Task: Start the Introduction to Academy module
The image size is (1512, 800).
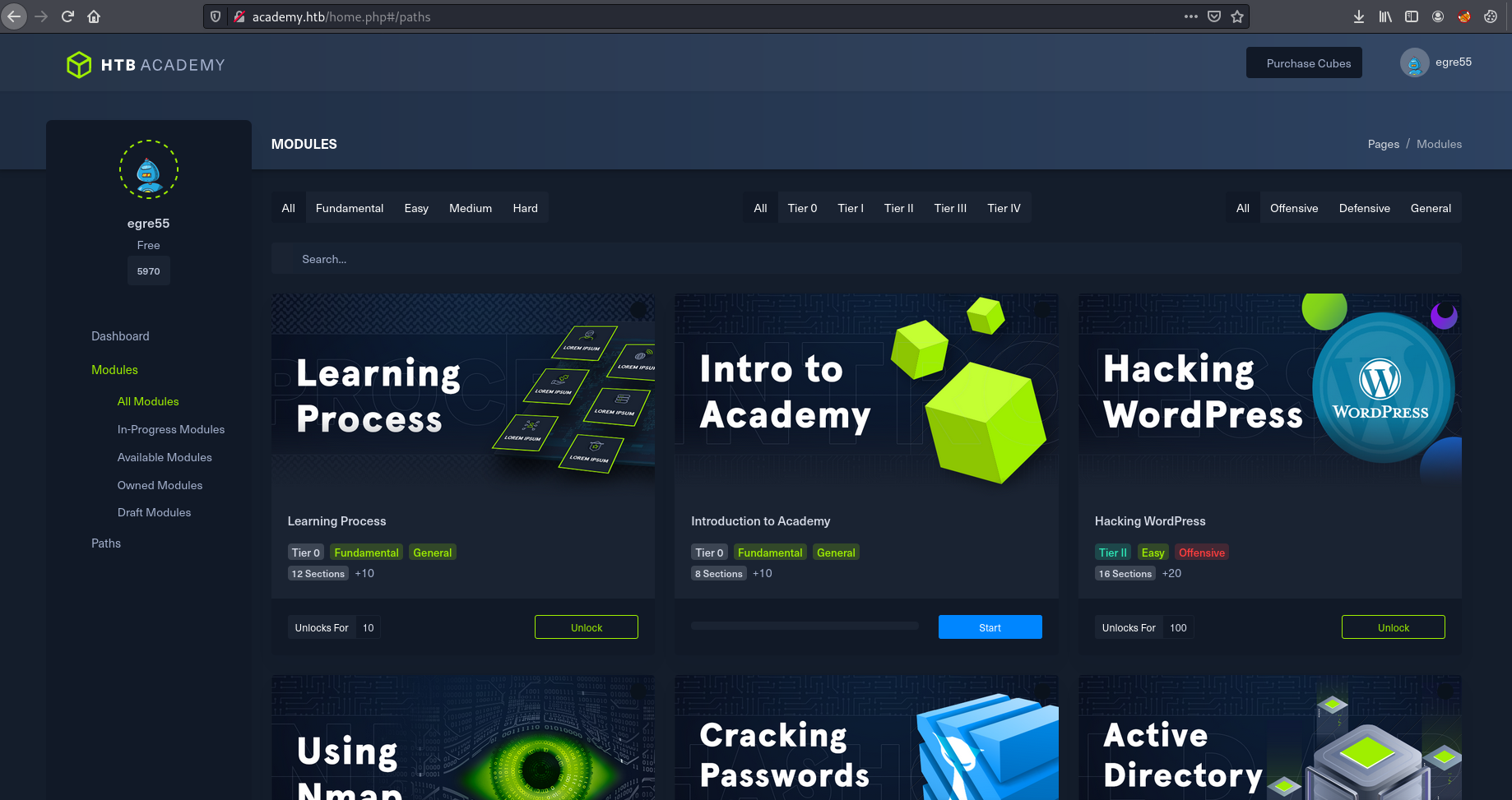Action: 990,627
